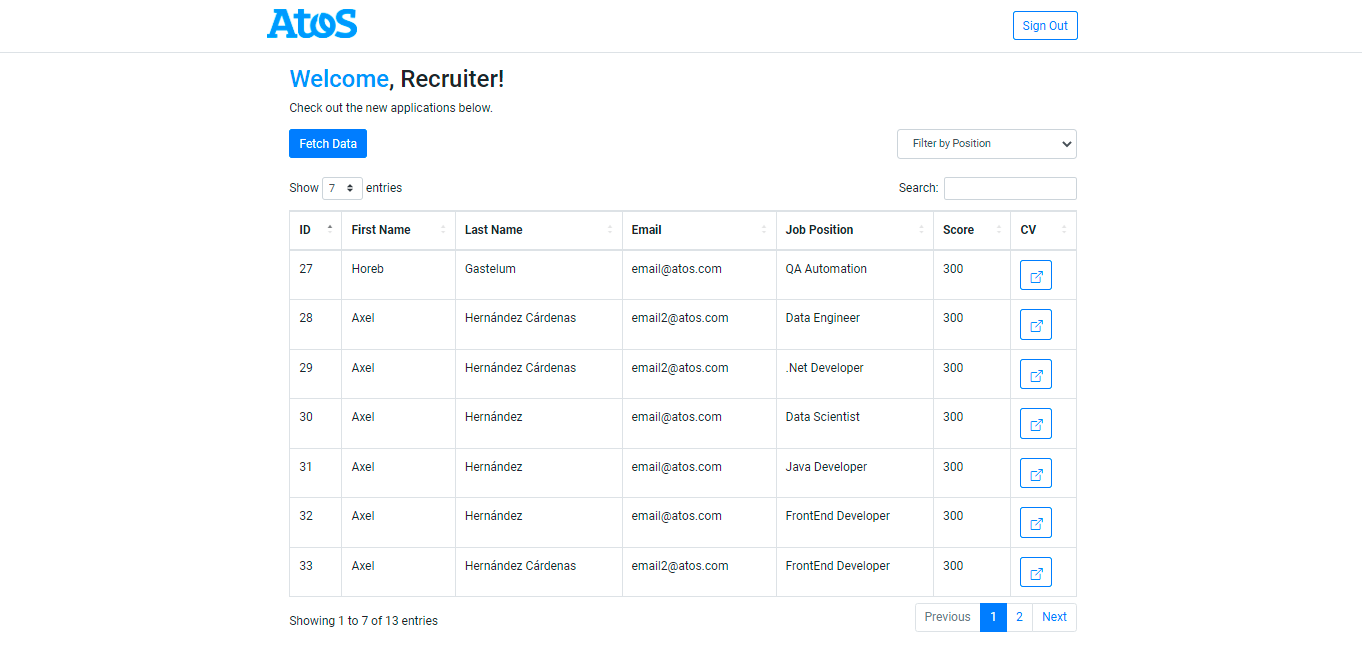Click the Welcome, Recruiter! heading
The image size is (1362, 647).
[x=397, y=79]
